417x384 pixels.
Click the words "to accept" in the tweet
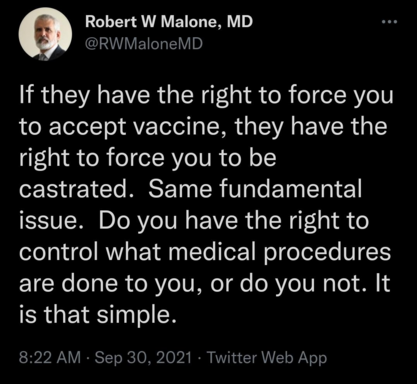tap(73, 128)
